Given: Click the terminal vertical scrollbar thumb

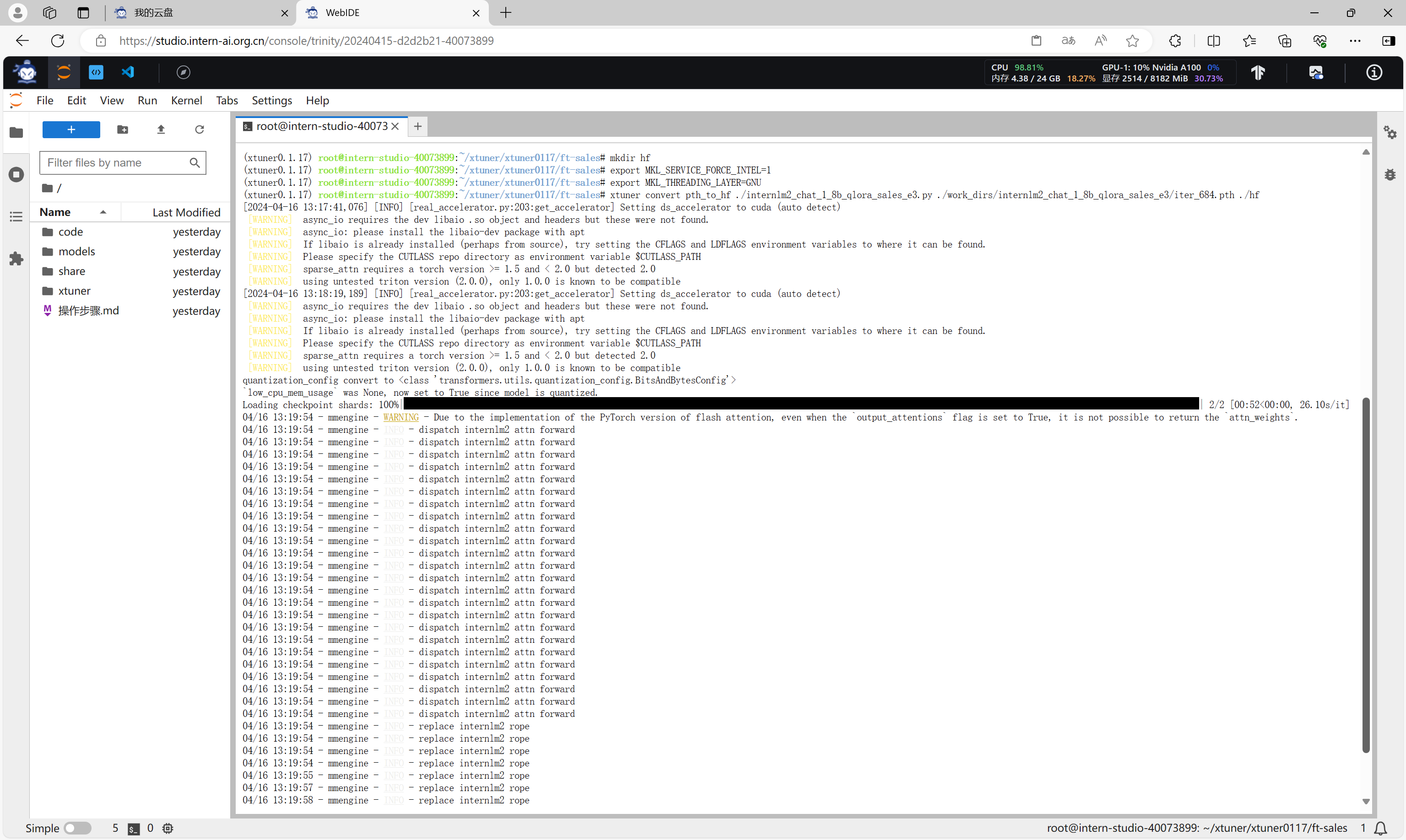Looking at the screenshot, I should point(1366,575).
